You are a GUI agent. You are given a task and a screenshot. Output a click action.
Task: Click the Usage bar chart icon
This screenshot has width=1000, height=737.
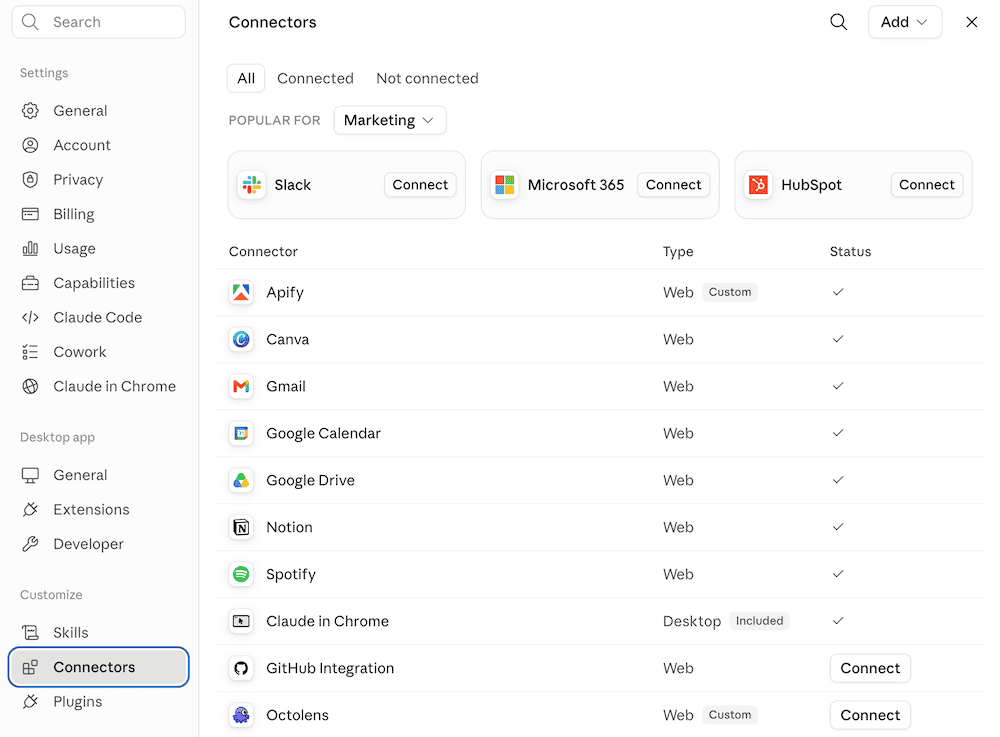tap(30, 249)
